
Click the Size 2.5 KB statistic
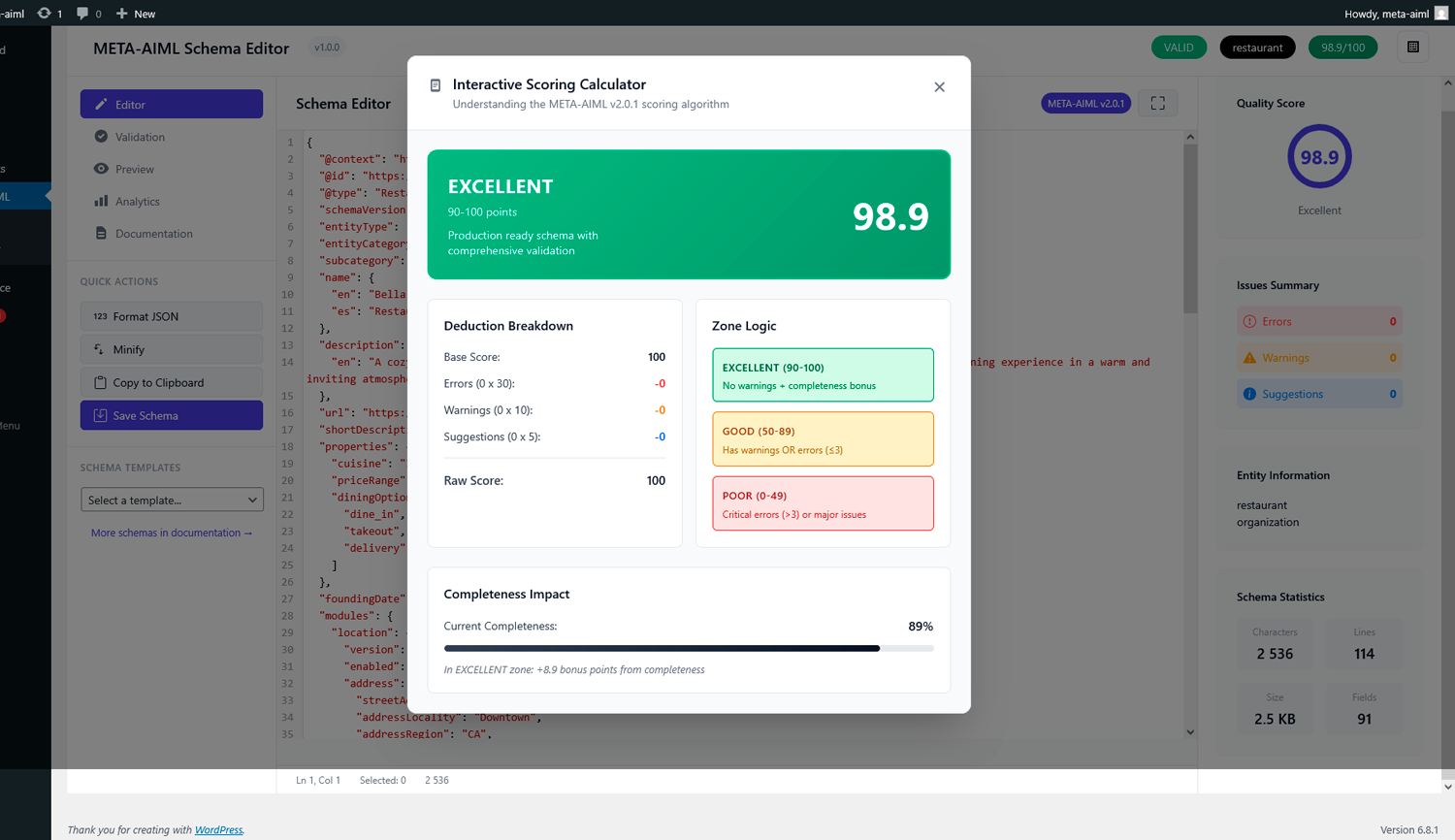point(1275,710)
